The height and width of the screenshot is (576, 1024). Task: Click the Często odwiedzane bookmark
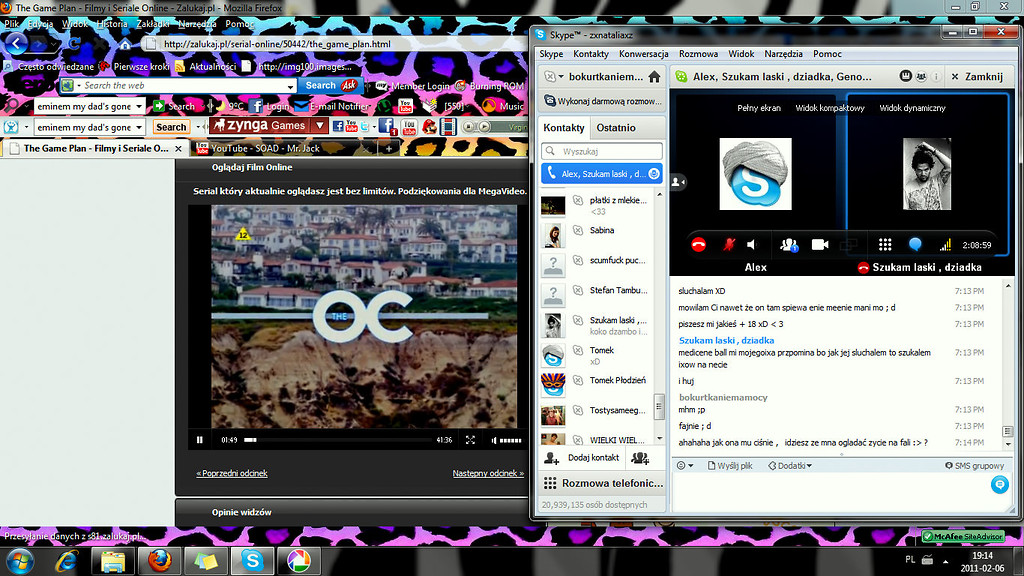48,67
